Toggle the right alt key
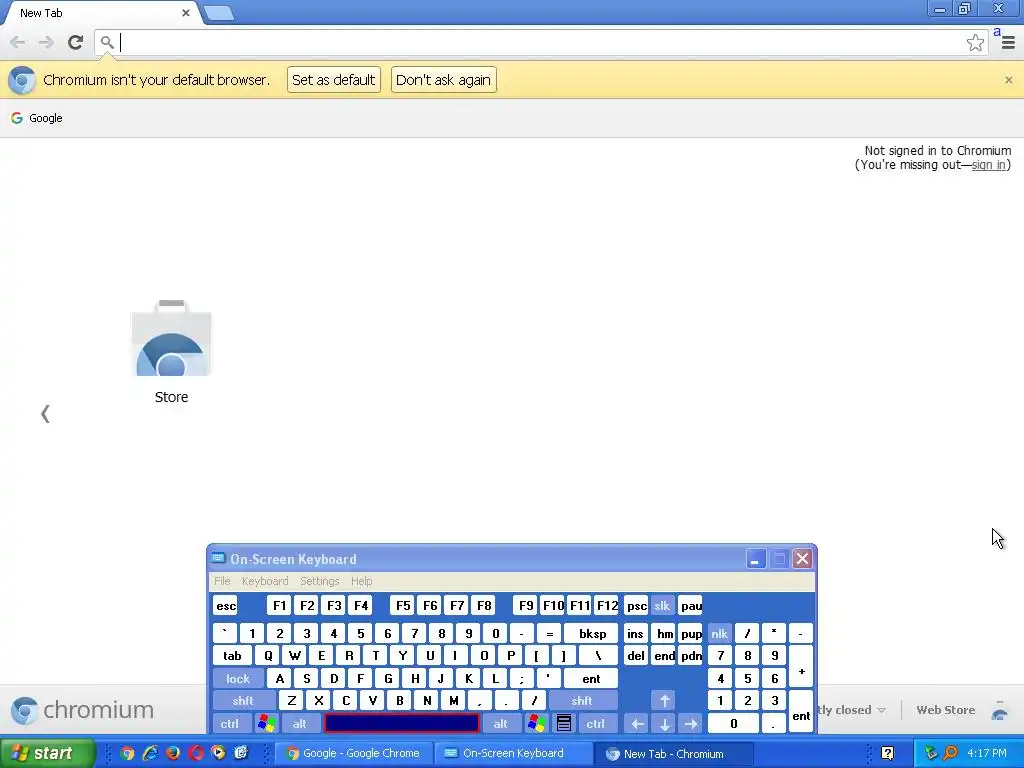The image size is (1024, 768). (x=501, y=724)
